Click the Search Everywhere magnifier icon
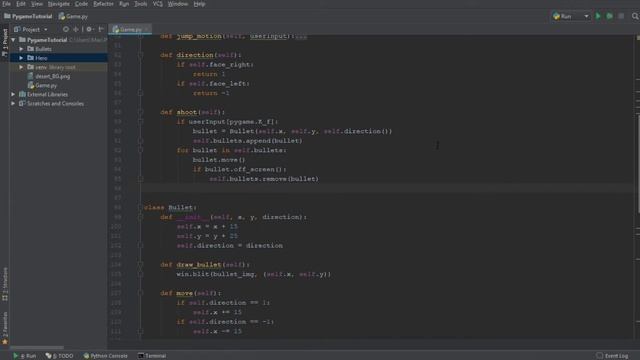The image size is (640, 360). (635, 16)
